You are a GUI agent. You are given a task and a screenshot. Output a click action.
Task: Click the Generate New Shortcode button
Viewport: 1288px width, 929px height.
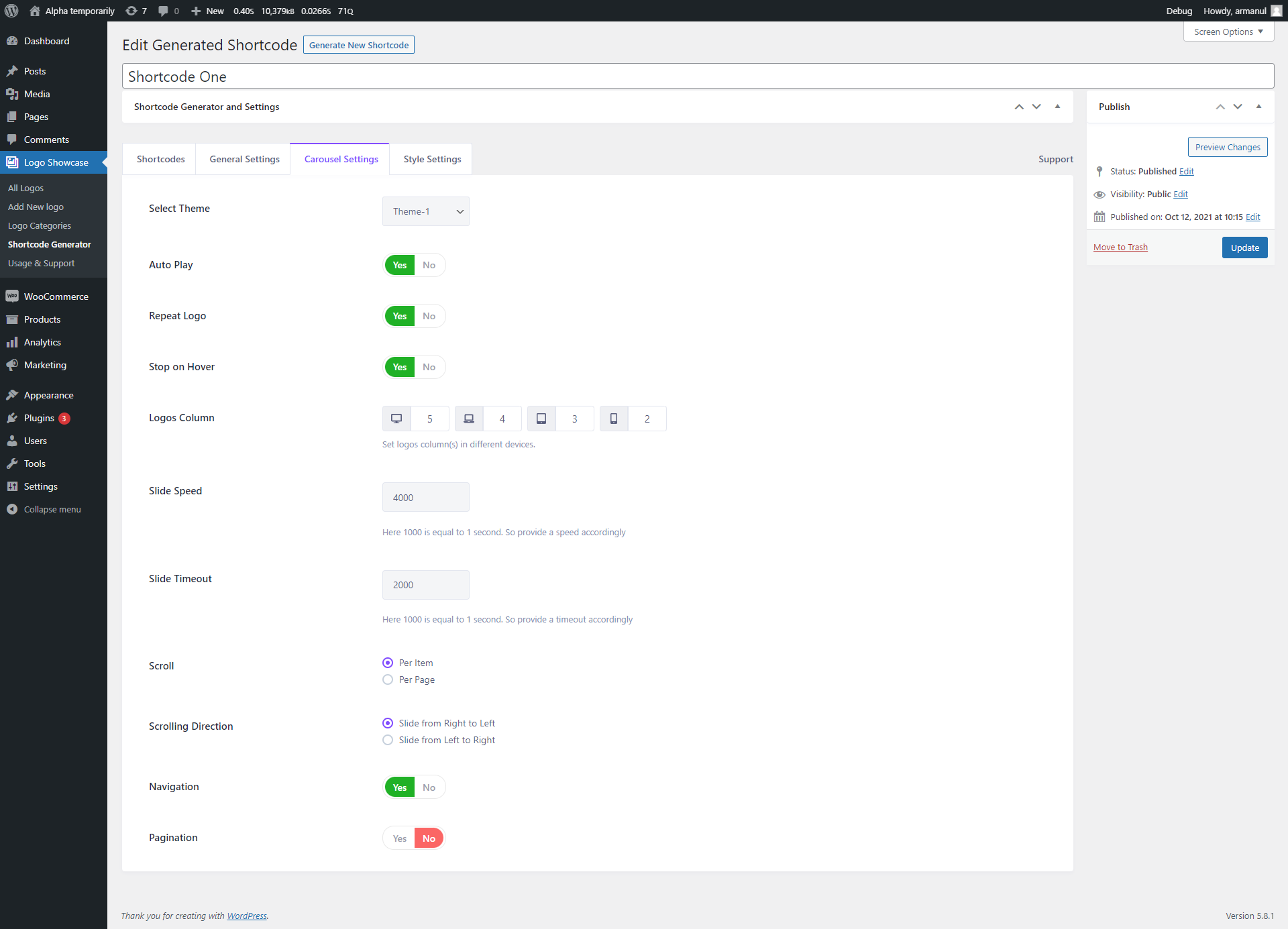pos(359,45)
